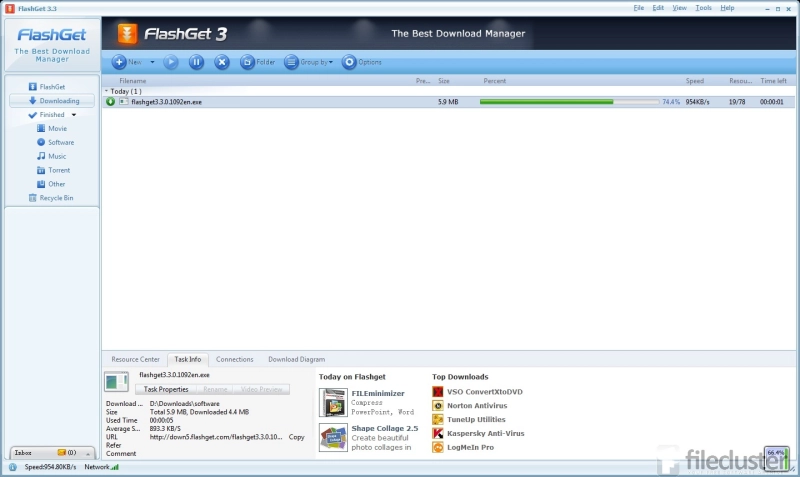Sort by Time left column header

(x=773, y=81)
